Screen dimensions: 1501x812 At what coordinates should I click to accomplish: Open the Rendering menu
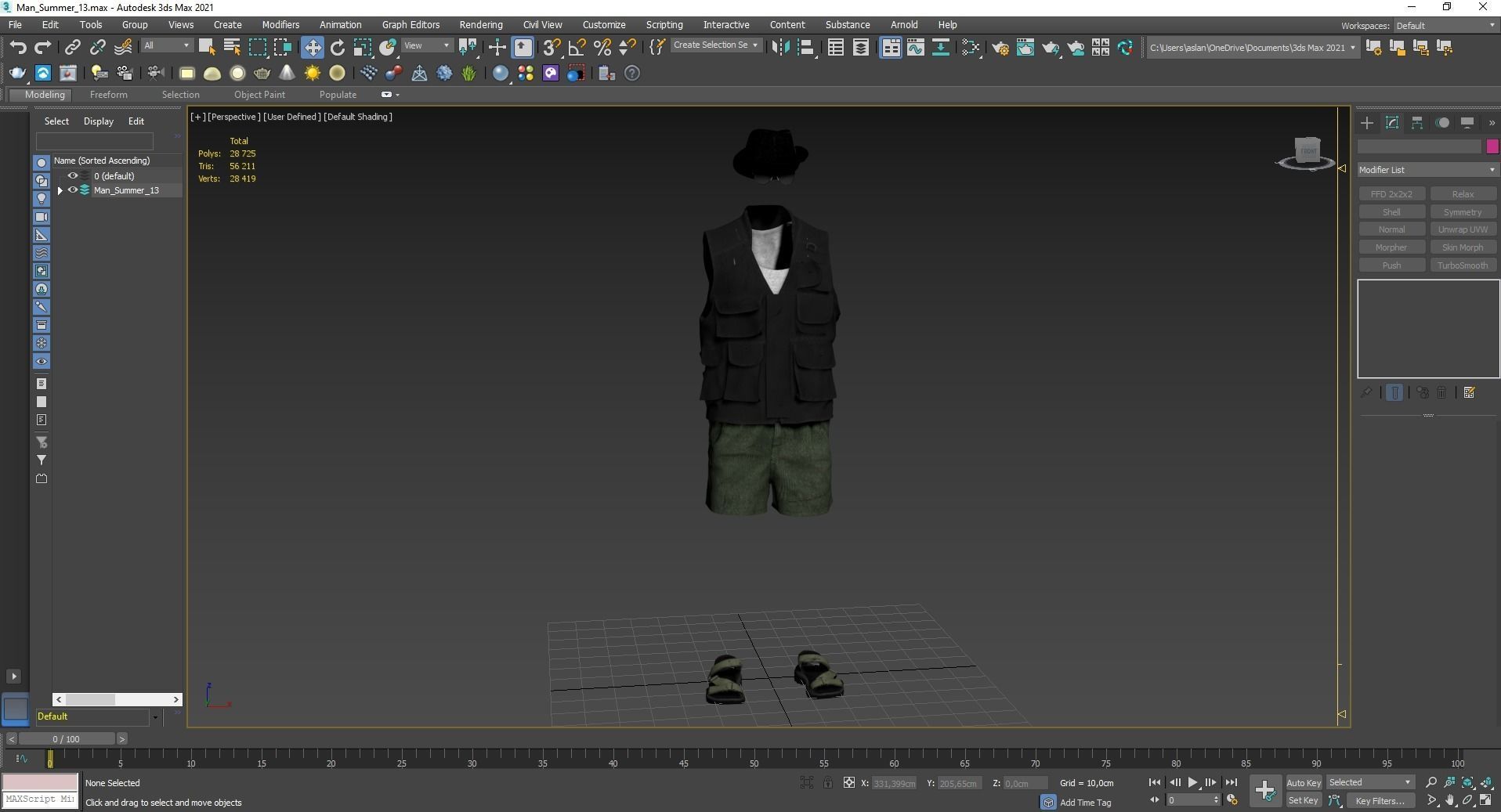(481, 25)
